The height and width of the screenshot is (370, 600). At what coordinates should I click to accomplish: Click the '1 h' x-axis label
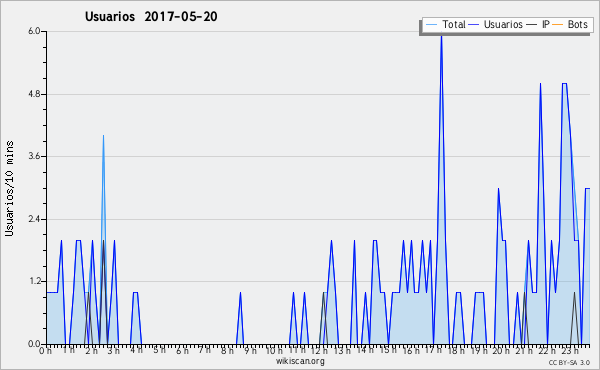pos(69,350)
